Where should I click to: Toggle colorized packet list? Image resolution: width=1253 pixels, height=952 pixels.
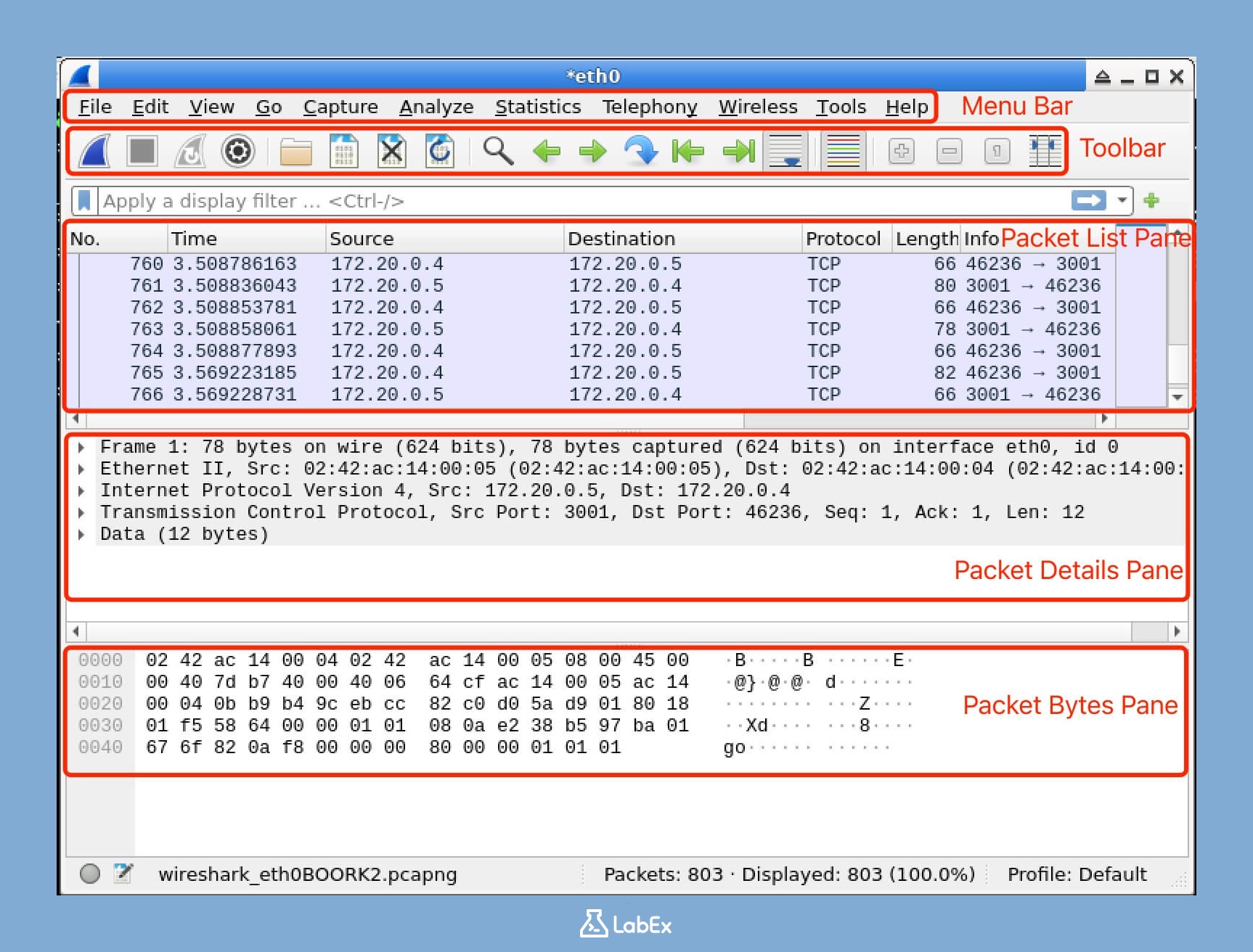pyautogui.click(x=842, y=151)
